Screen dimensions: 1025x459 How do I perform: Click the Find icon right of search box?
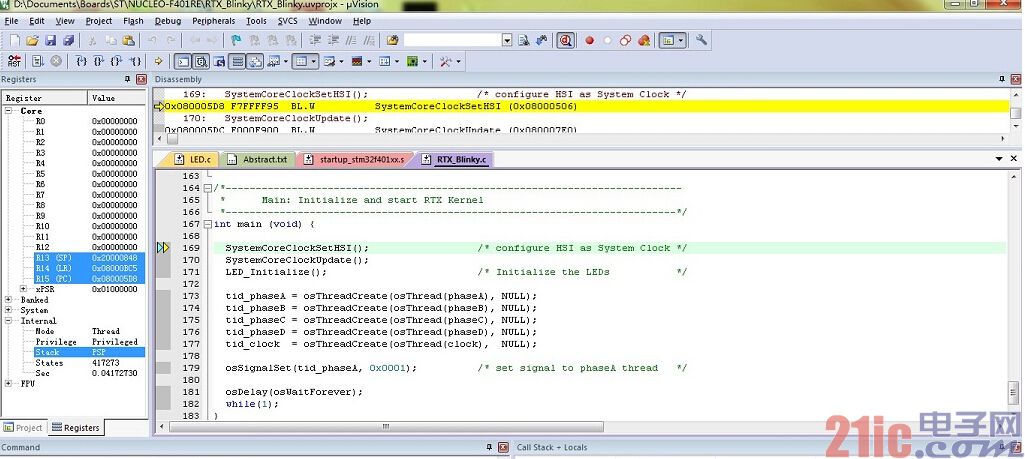point(524,41)
